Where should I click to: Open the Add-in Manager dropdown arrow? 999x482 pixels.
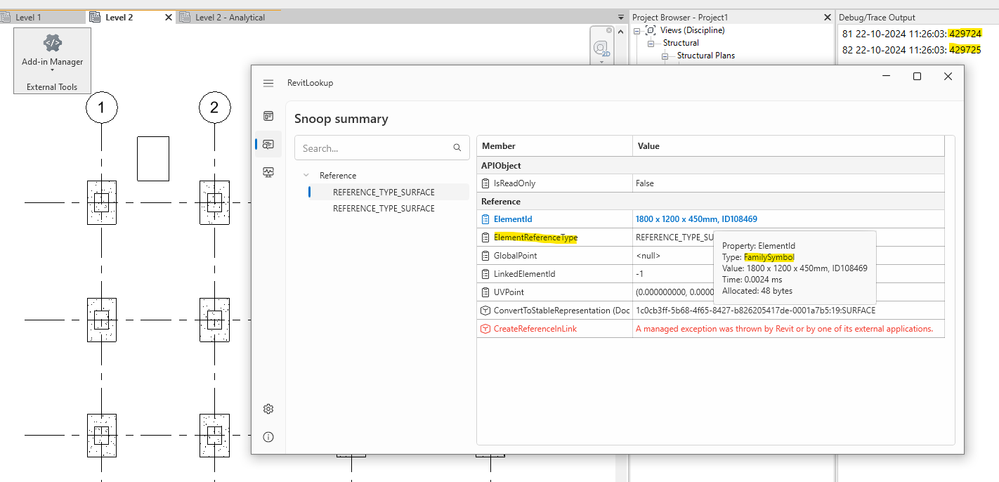pyautogui.click(x=52, y=70)
